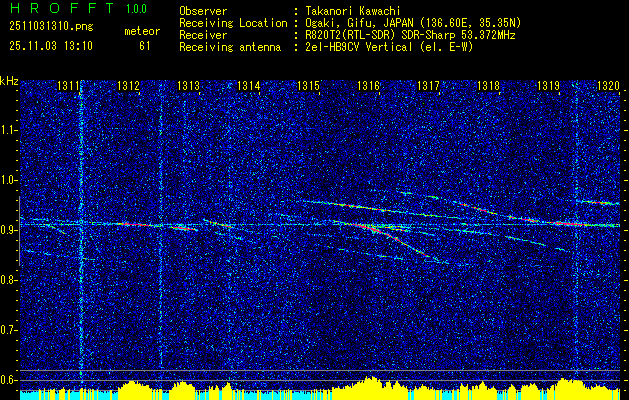This screenshot has width=629, height=400.
Task: Click the 'Receiving Location' field label
Action: coord(233,23)
